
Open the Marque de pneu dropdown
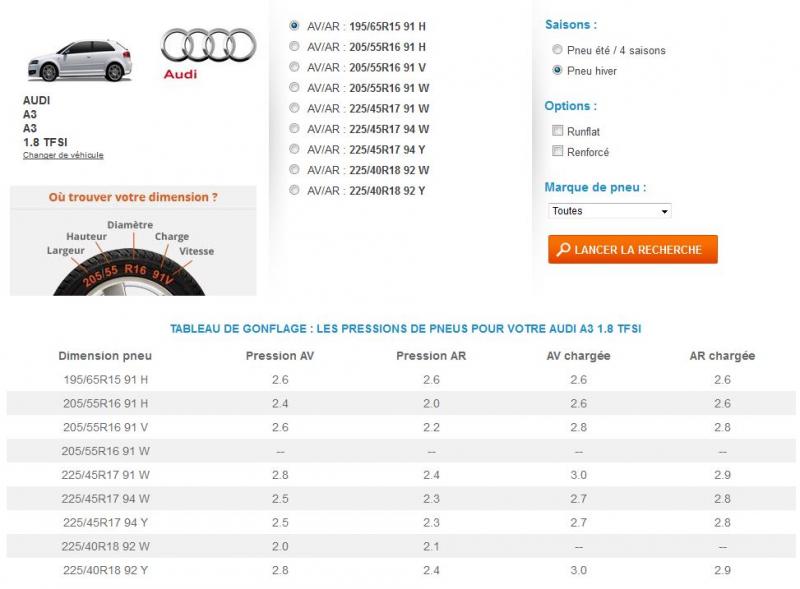609,211
